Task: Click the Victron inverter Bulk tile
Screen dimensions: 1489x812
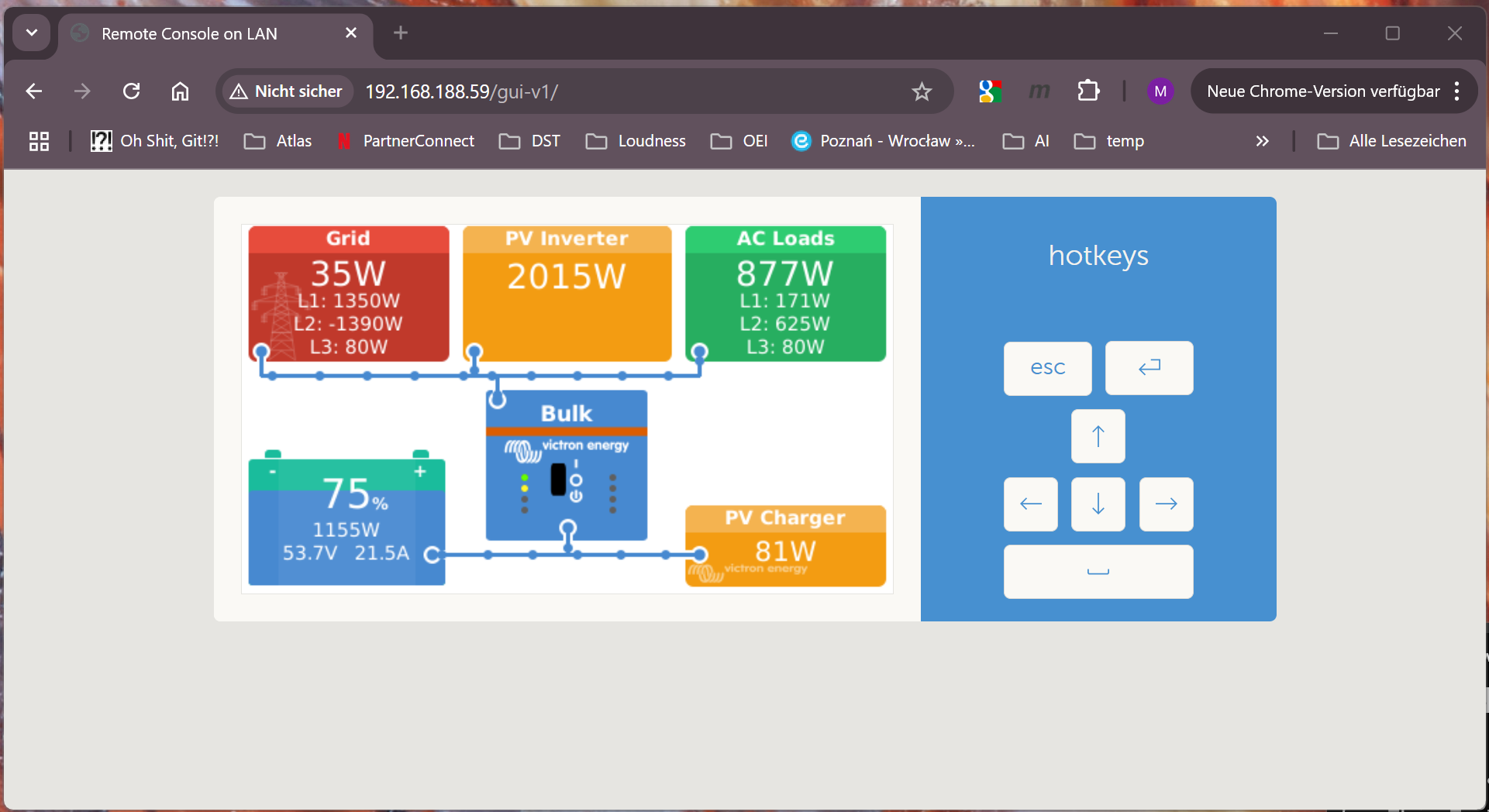Action: point(567,465)
